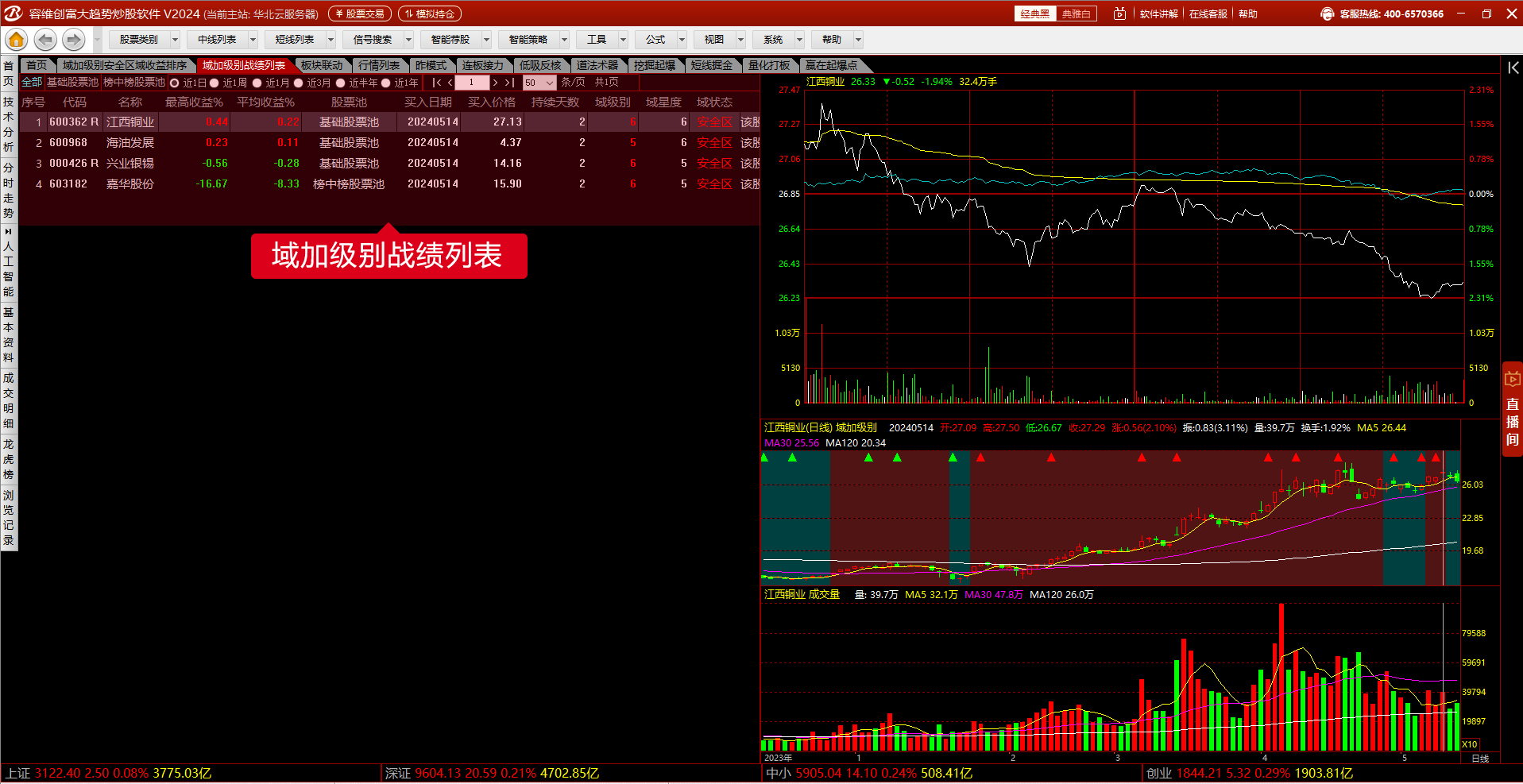Image resolution: width=1523 pixels, height=784 pixels.
Task: Filter list by 榜中榜股票池
Action: (134, 83)
